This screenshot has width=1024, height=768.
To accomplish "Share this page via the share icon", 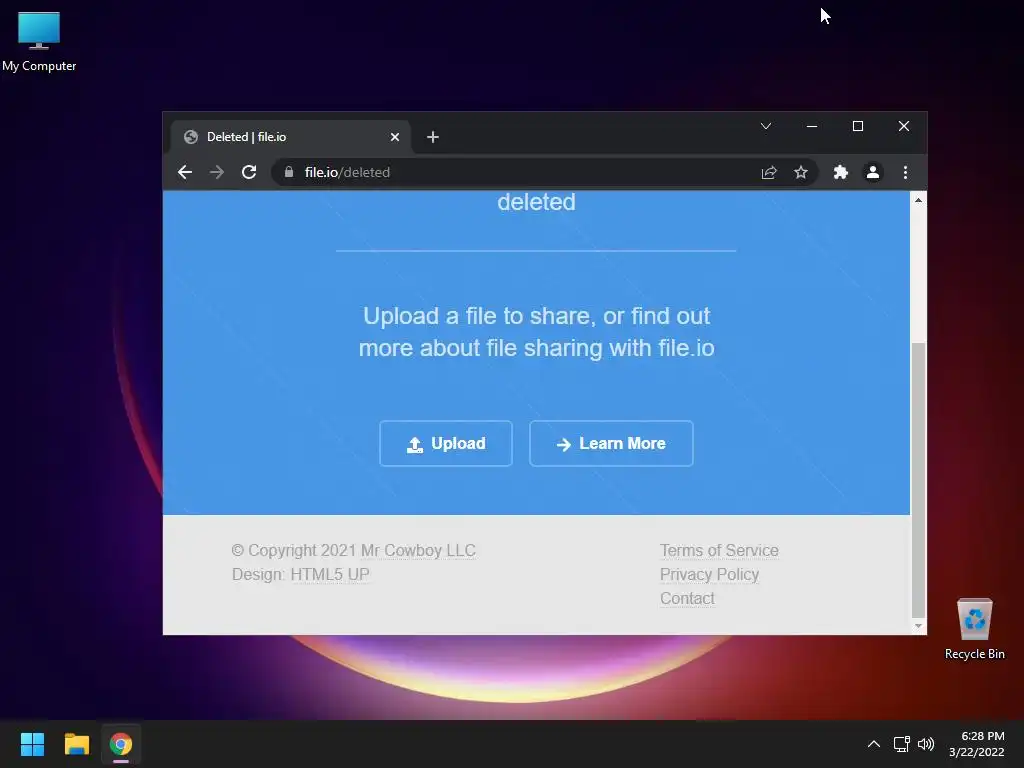I will 769,172.
